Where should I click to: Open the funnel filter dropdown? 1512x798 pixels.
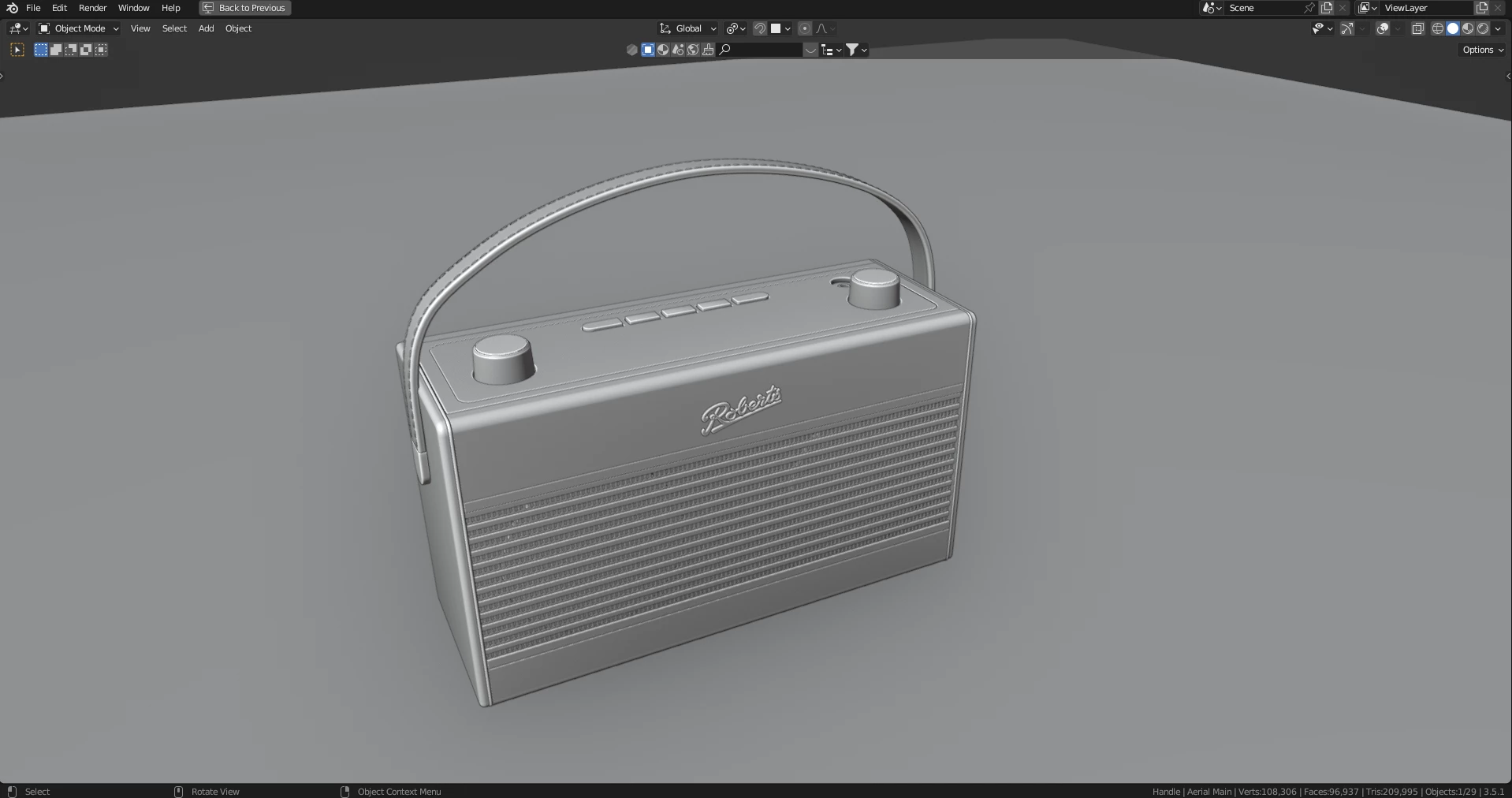[x=857, y=50]
